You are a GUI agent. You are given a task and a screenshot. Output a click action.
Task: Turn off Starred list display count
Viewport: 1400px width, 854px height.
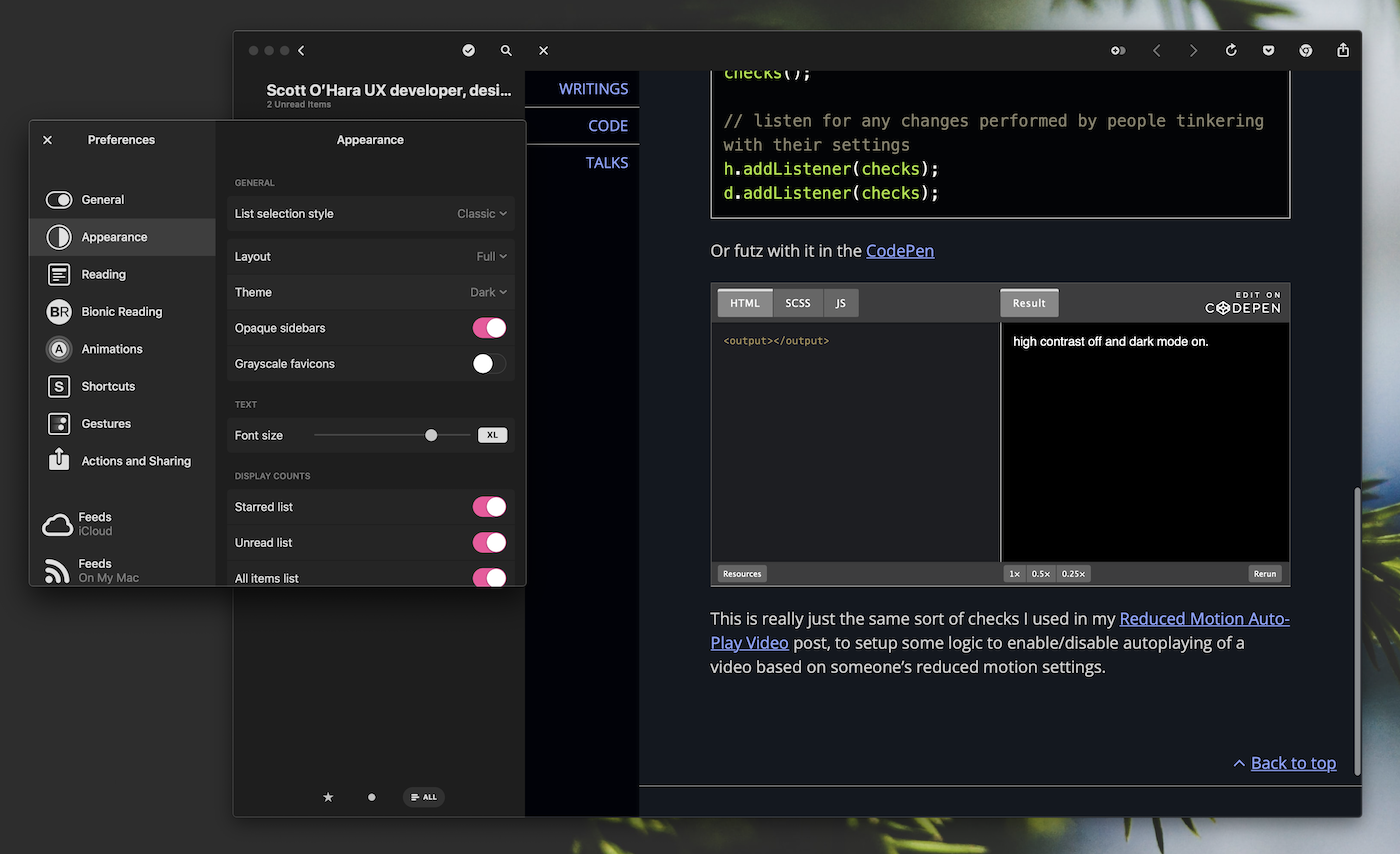tap(489, 507)
